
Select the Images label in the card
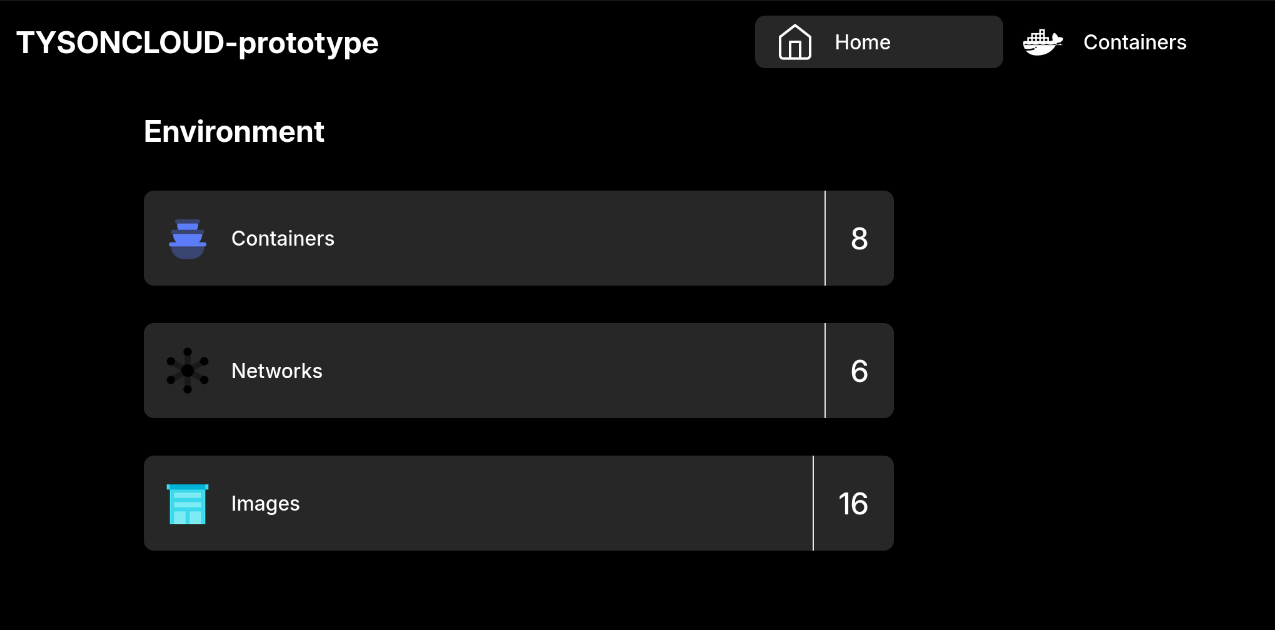(x=266, y=504)
